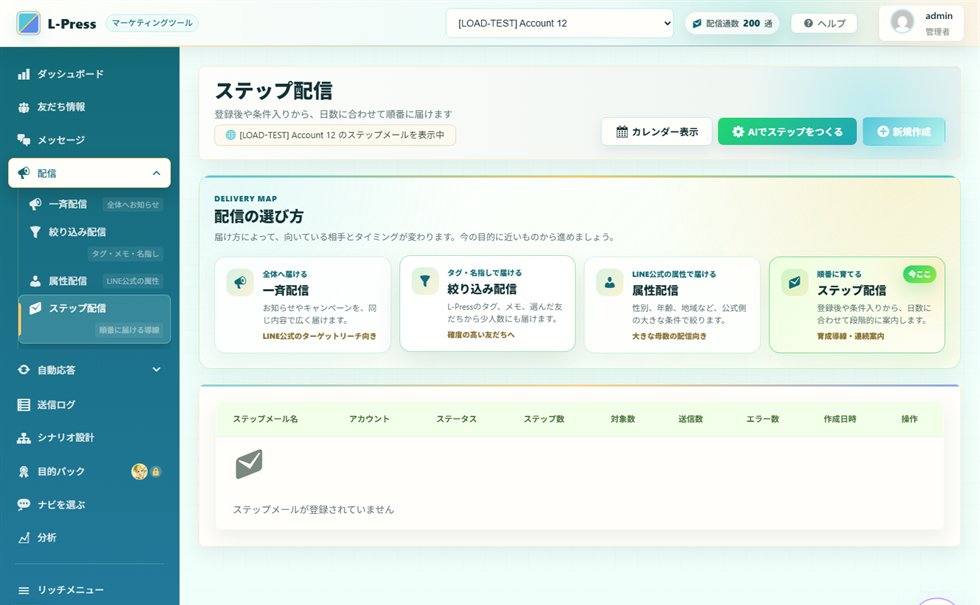Click the empty-state envelope graphic in the table
This screenshot has height=605, width=980.
(249, 464)
